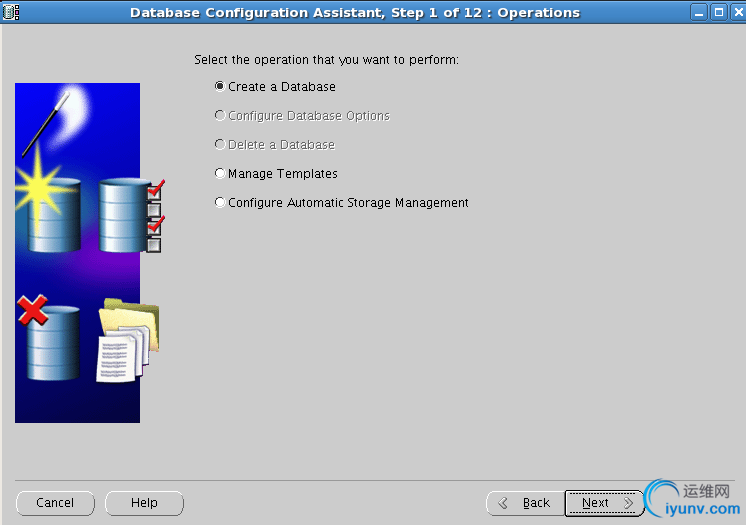Click the Cancel button
Screen dimensions: 746x525
[x=55, y=503]
